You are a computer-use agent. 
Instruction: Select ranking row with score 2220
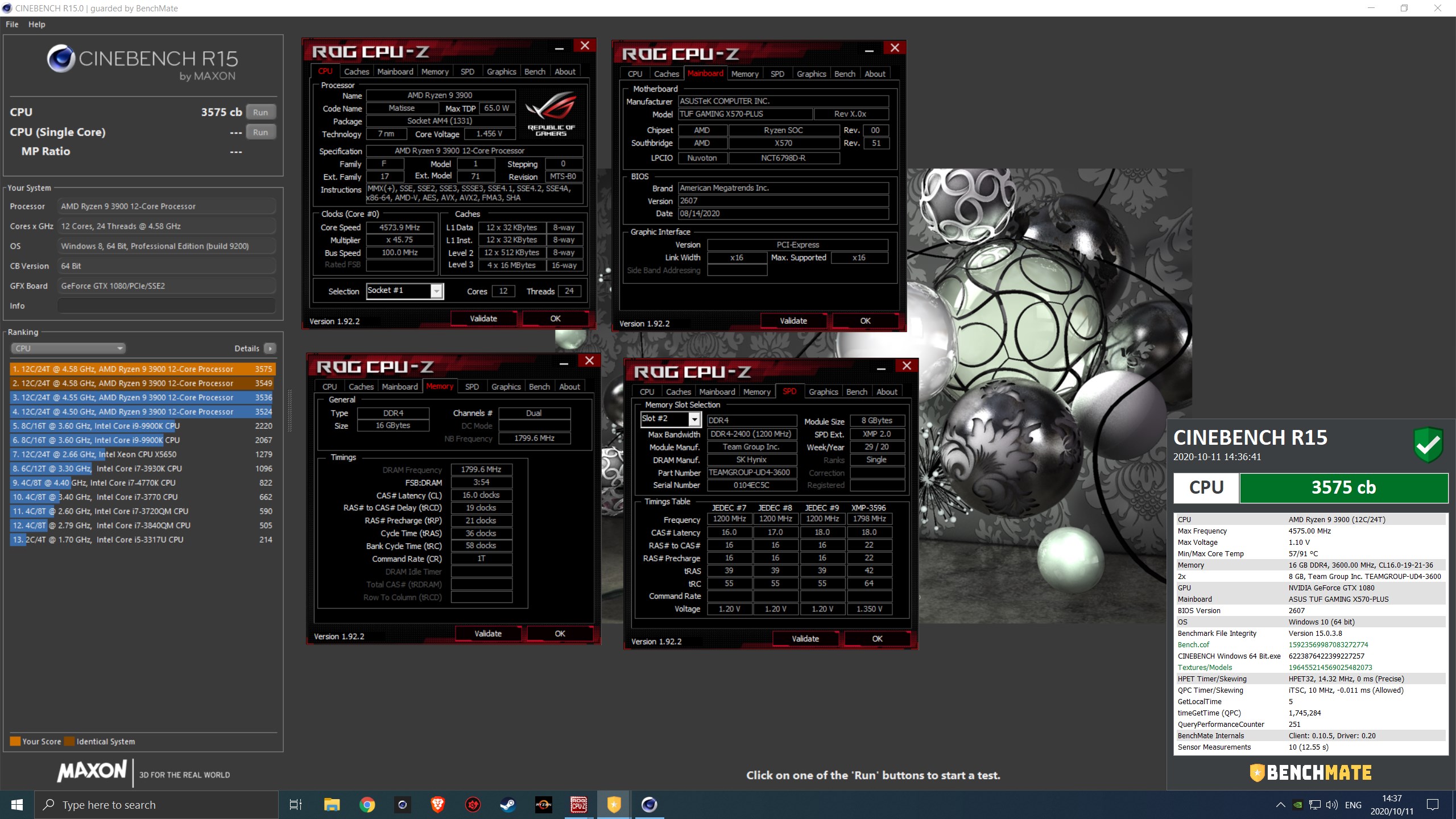point(143,426)
